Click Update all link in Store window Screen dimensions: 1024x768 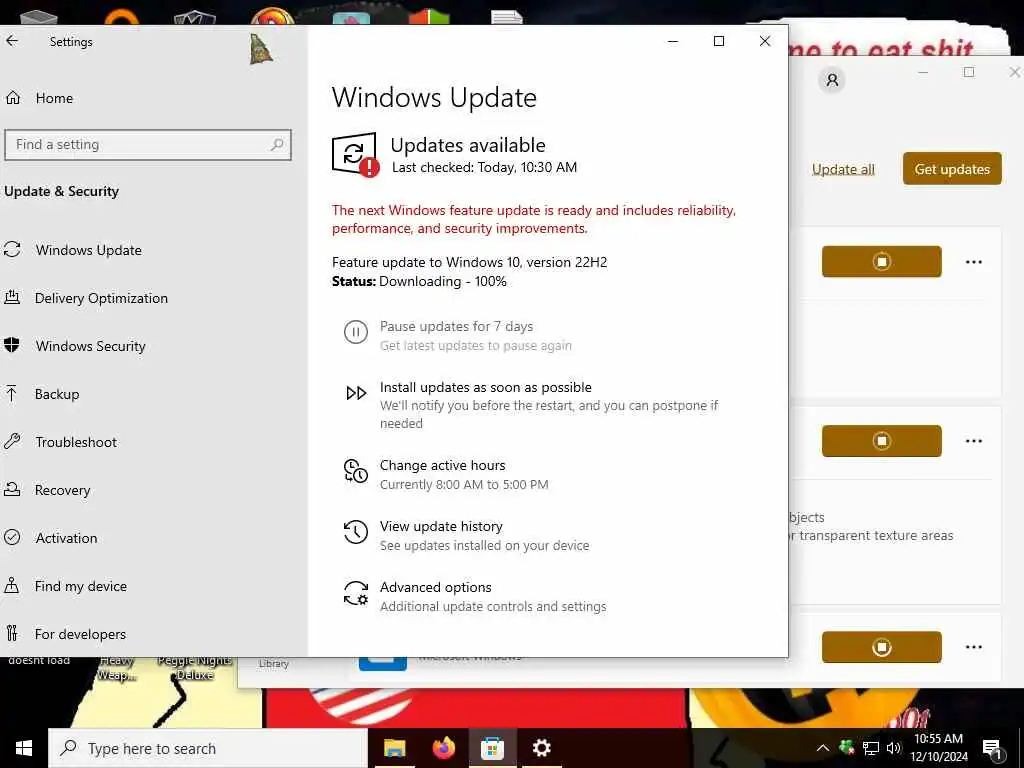[x=843, y=169]
